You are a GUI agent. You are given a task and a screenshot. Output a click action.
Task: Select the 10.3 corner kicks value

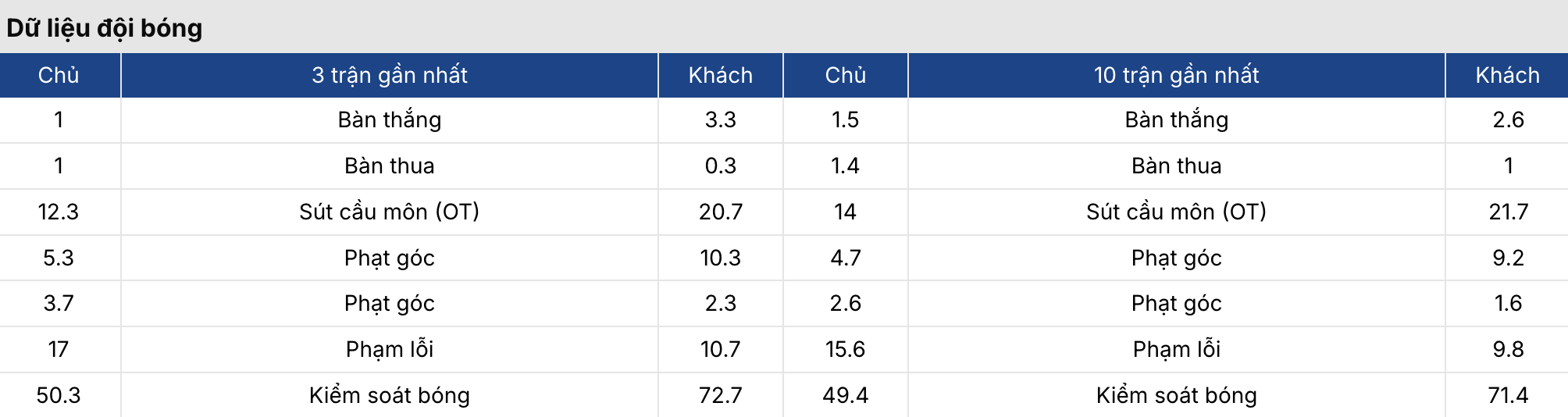[720, 258]
